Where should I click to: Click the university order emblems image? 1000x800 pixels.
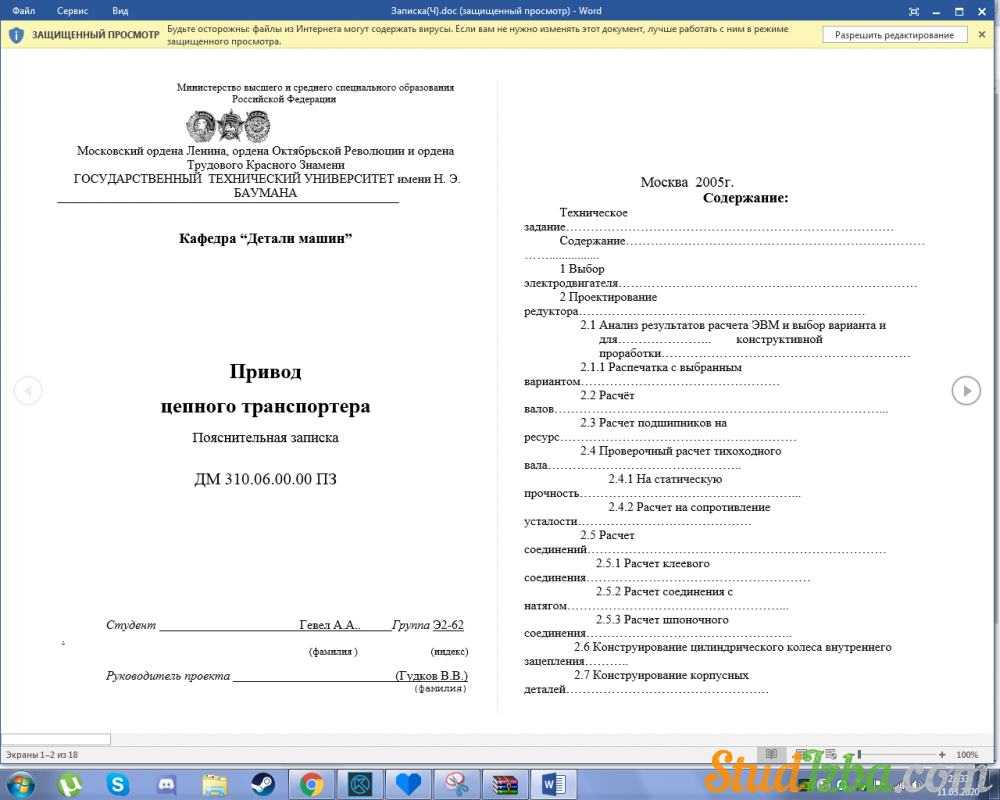pyautogui.click(x=228, y=126)
